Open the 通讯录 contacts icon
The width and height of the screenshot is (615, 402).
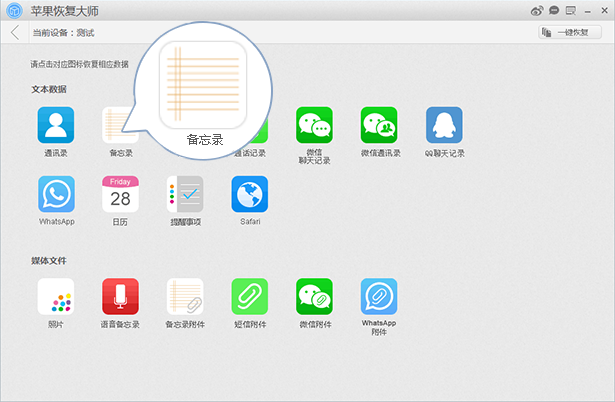(x=56, y=125)
